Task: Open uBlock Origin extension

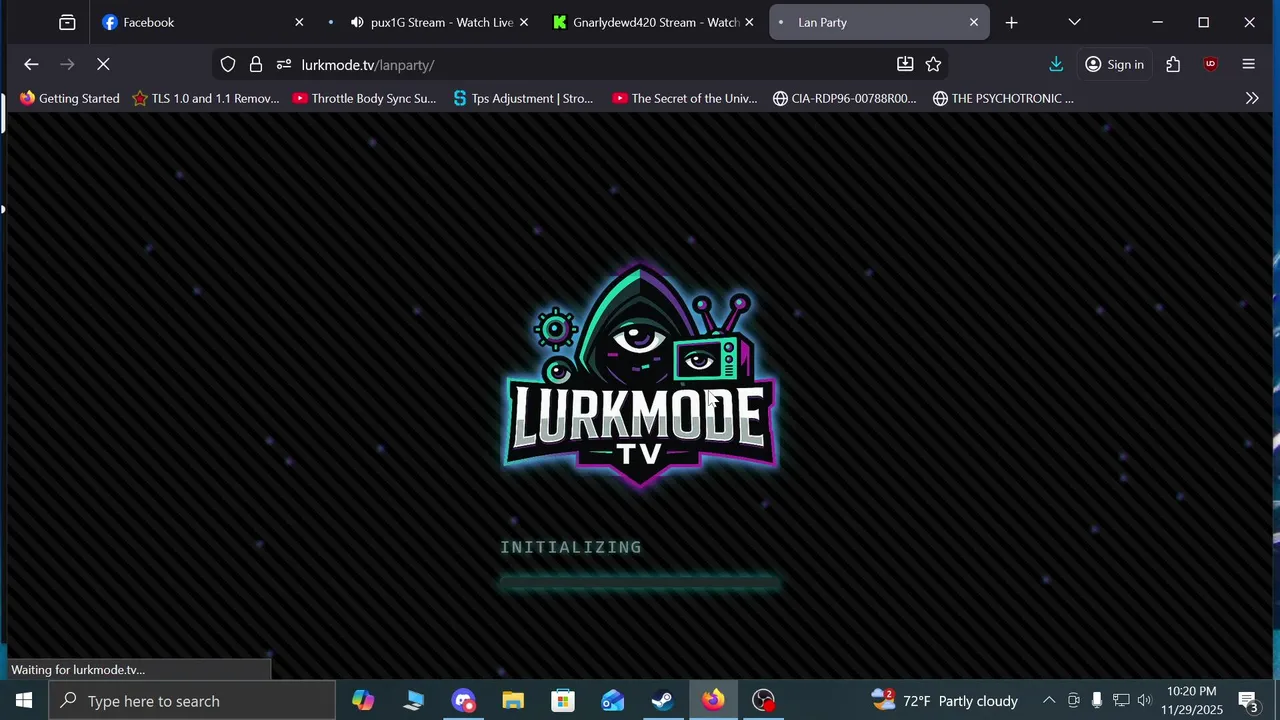Action: (x=1210, y=64)
